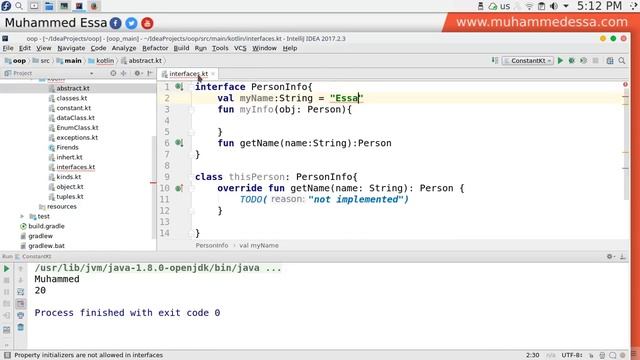Open Project panel gear settings
The height and width of the screenshot is (360, 640).
pos(138,73)
